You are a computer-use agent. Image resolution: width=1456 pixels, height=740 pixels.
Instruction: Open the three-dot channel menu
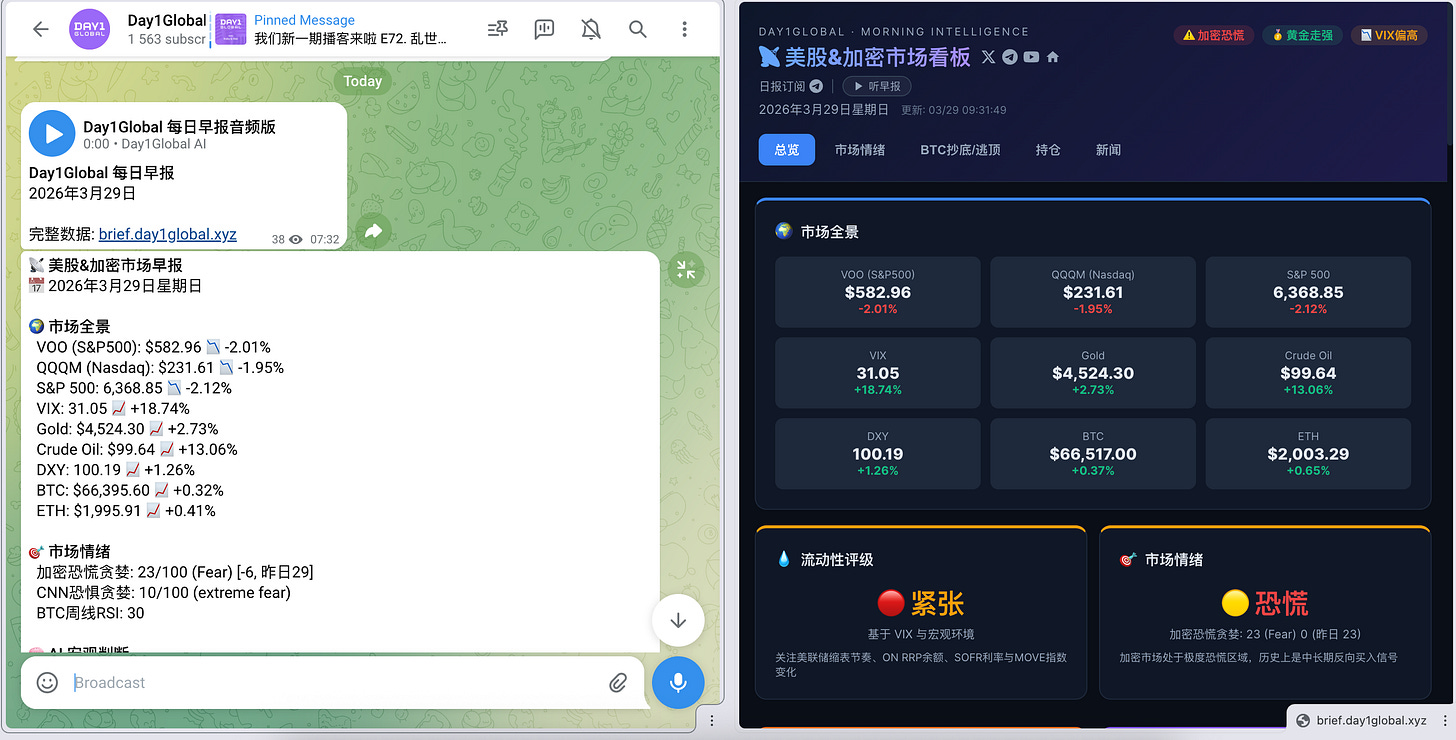tap(684, 29)
